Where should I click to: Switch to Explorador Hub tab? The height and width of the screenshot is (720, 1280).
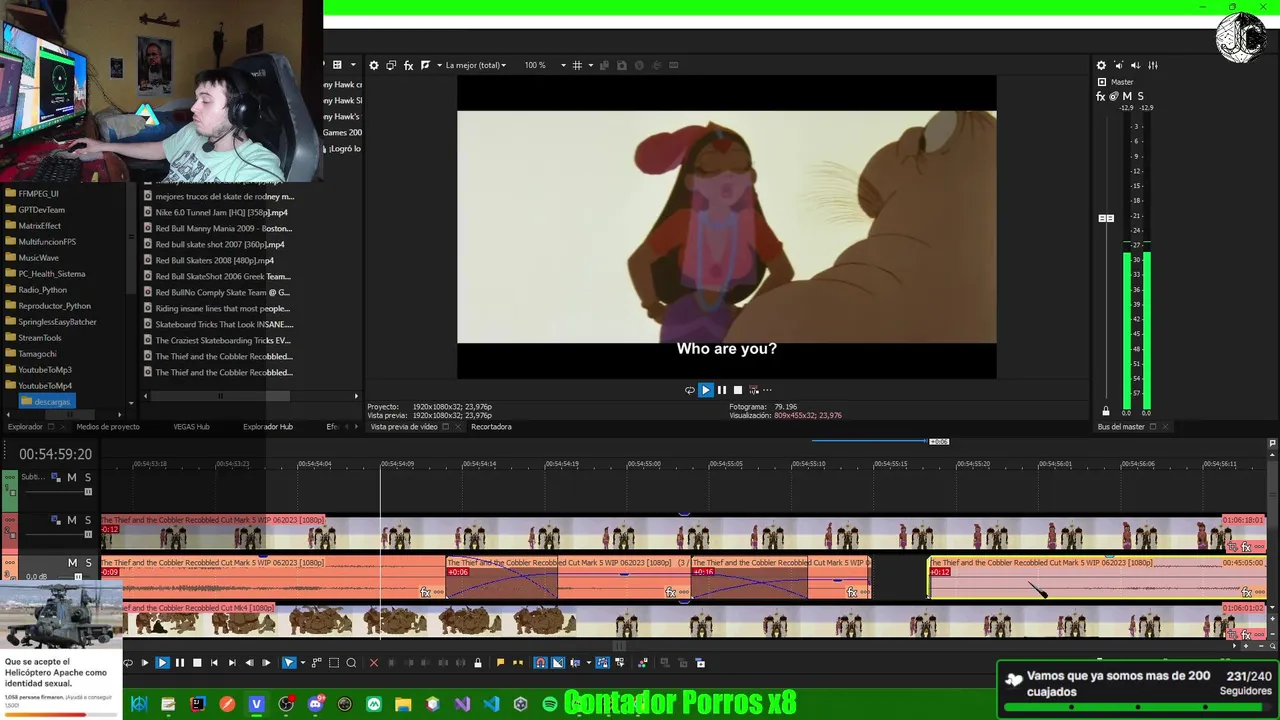point(268,427)
